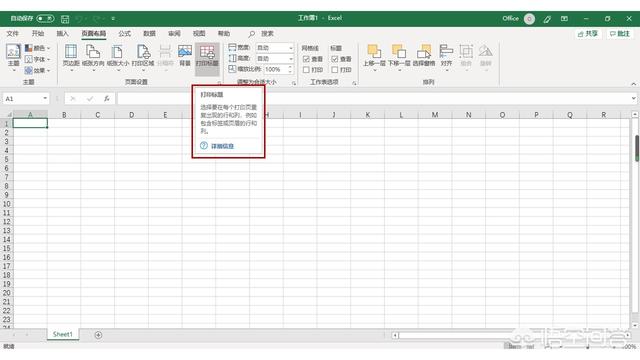Click the vertical scrollbar thumb
Image resolution: width=640 pixels, height=360 pixels.
click(636, 148)
